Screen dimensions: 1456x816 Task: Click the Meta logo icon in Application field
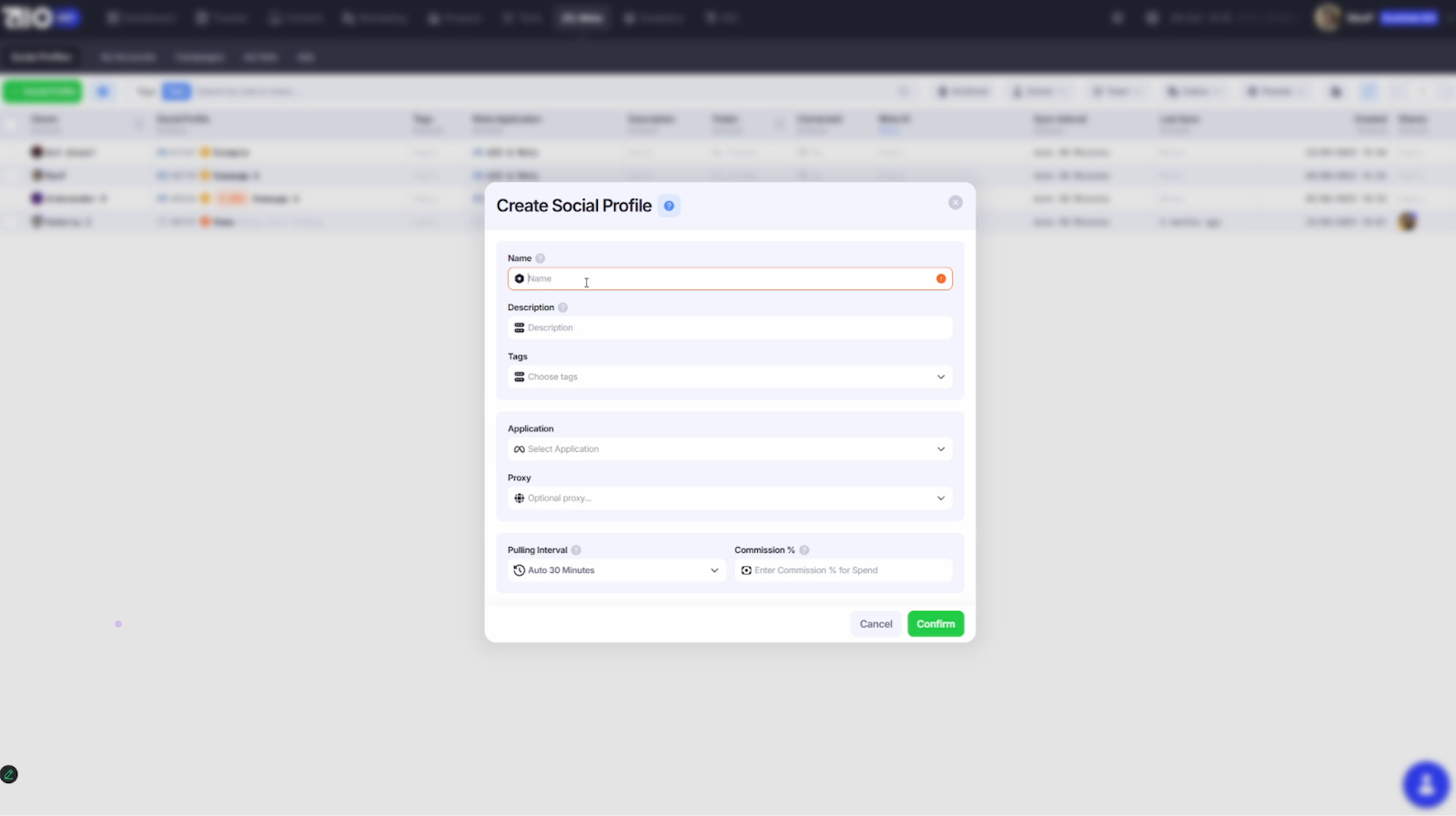point(519,449)
